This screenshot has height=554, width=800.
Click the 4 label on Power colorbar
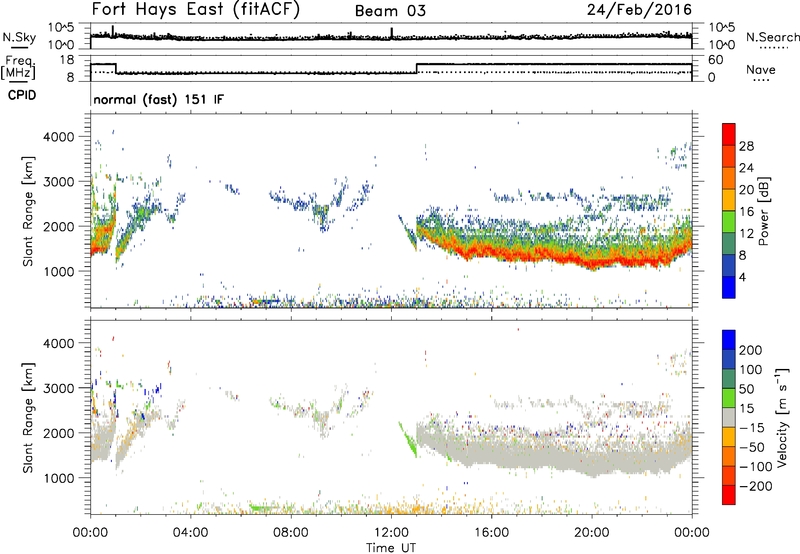pos(742,277)
